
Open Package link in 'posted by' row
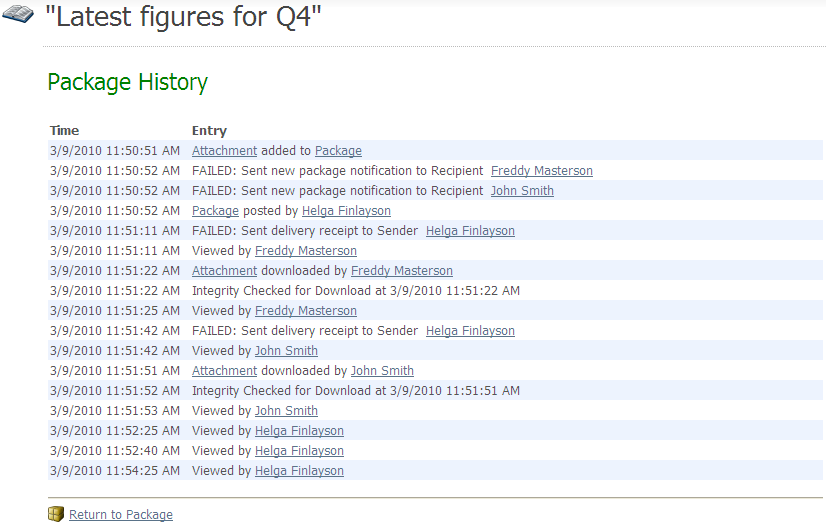[215, 211]
